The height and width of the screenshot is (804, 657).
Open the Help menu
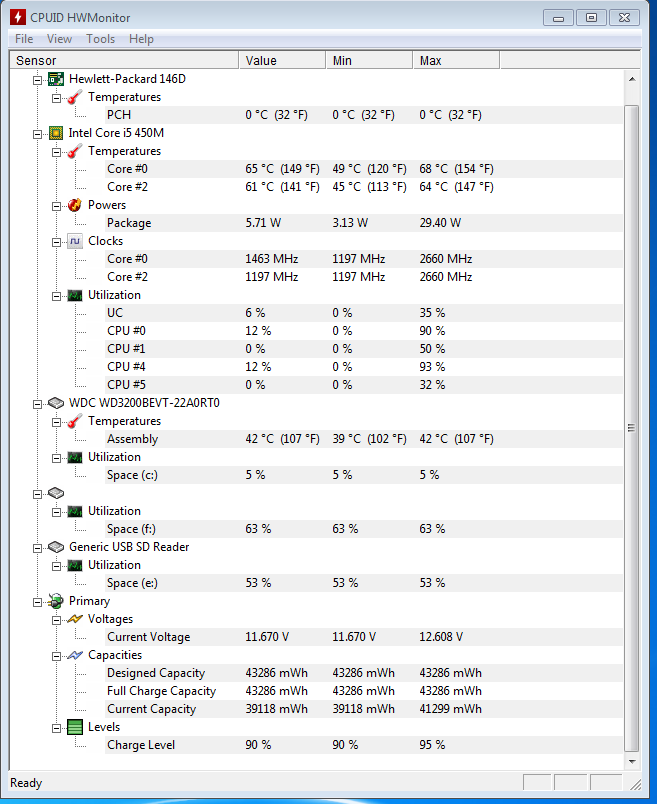[141, 39]
